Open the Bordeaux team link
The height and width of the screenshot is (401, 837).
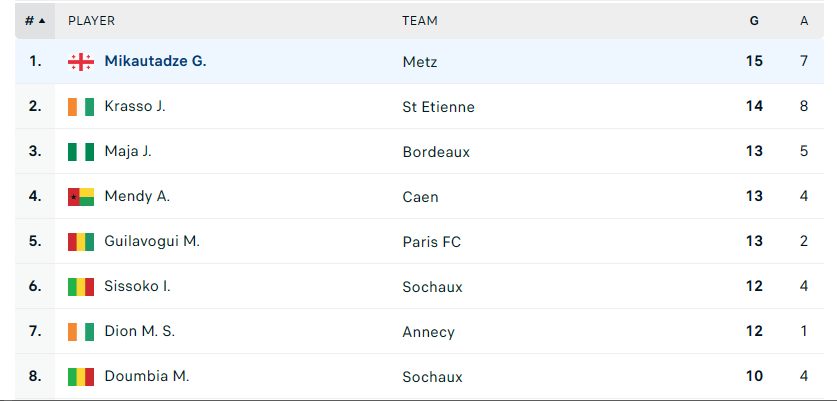click(x=436, y=152)
